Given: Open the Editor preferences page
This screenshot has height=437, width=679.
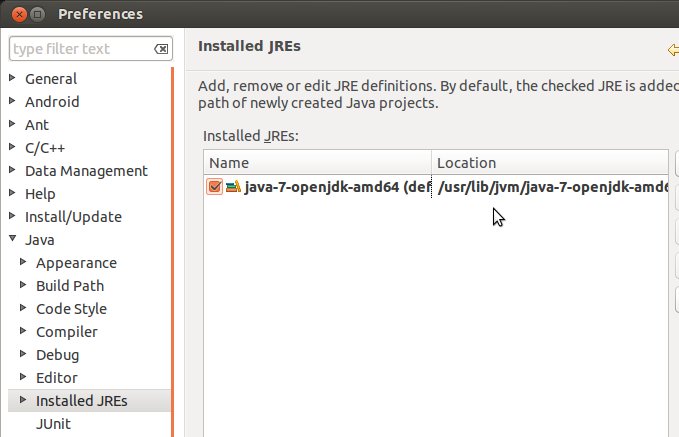Looking at the screenshot, I should coord(57,378).
